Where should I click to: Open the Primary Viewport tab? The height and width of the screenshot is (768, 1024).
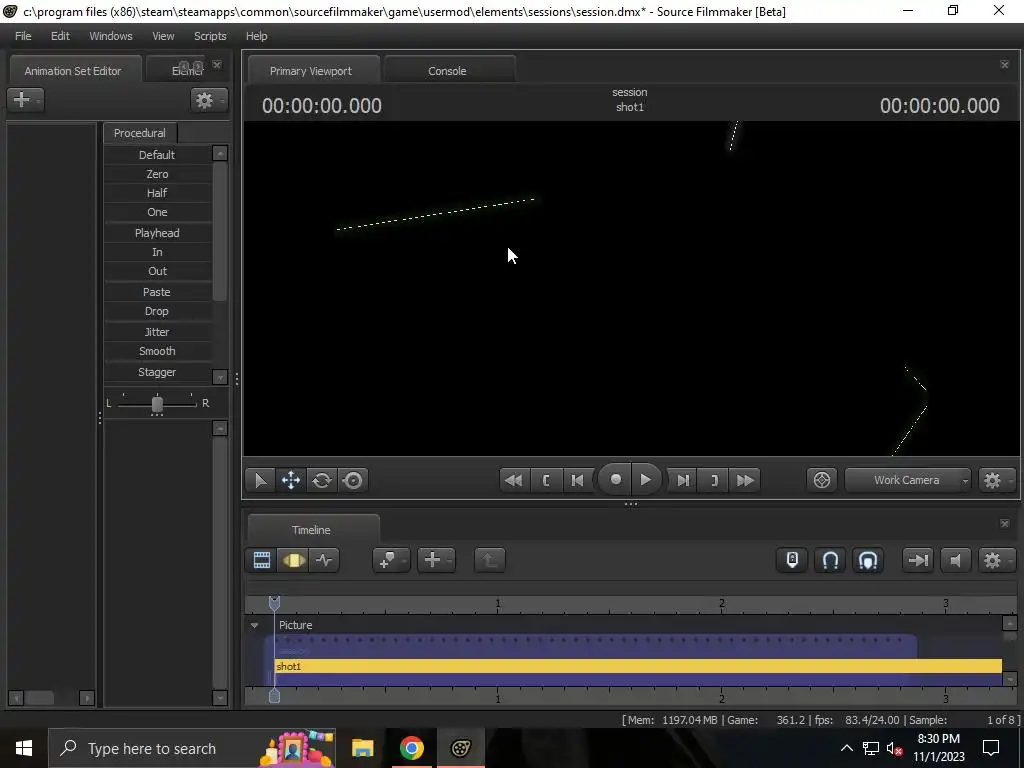click(x=311, y=71)
